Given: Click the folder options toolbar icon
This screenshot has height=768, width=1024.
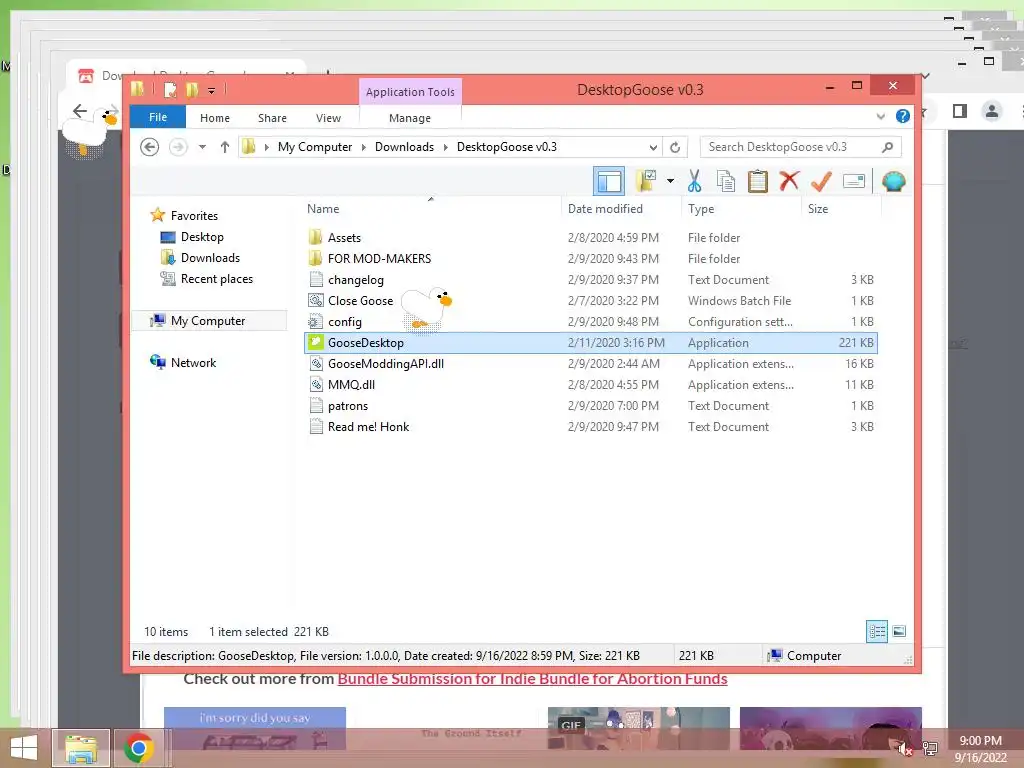Looking at the screenshot, I should tap(646, 181).
